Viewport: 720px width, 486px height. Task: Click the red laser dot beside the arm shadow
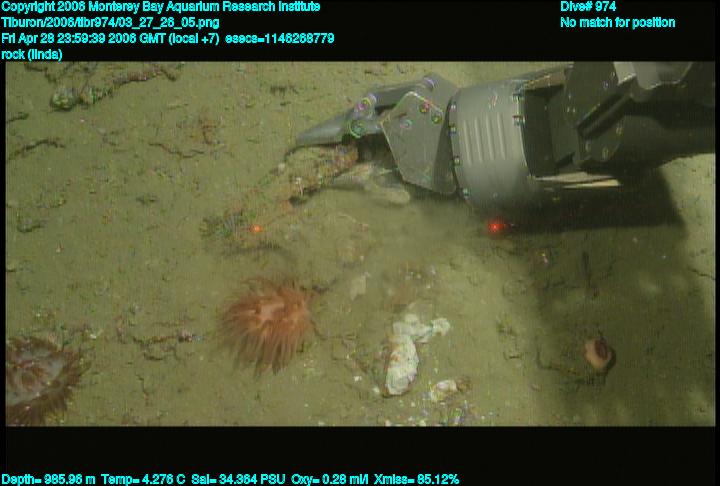pos(495,226)
